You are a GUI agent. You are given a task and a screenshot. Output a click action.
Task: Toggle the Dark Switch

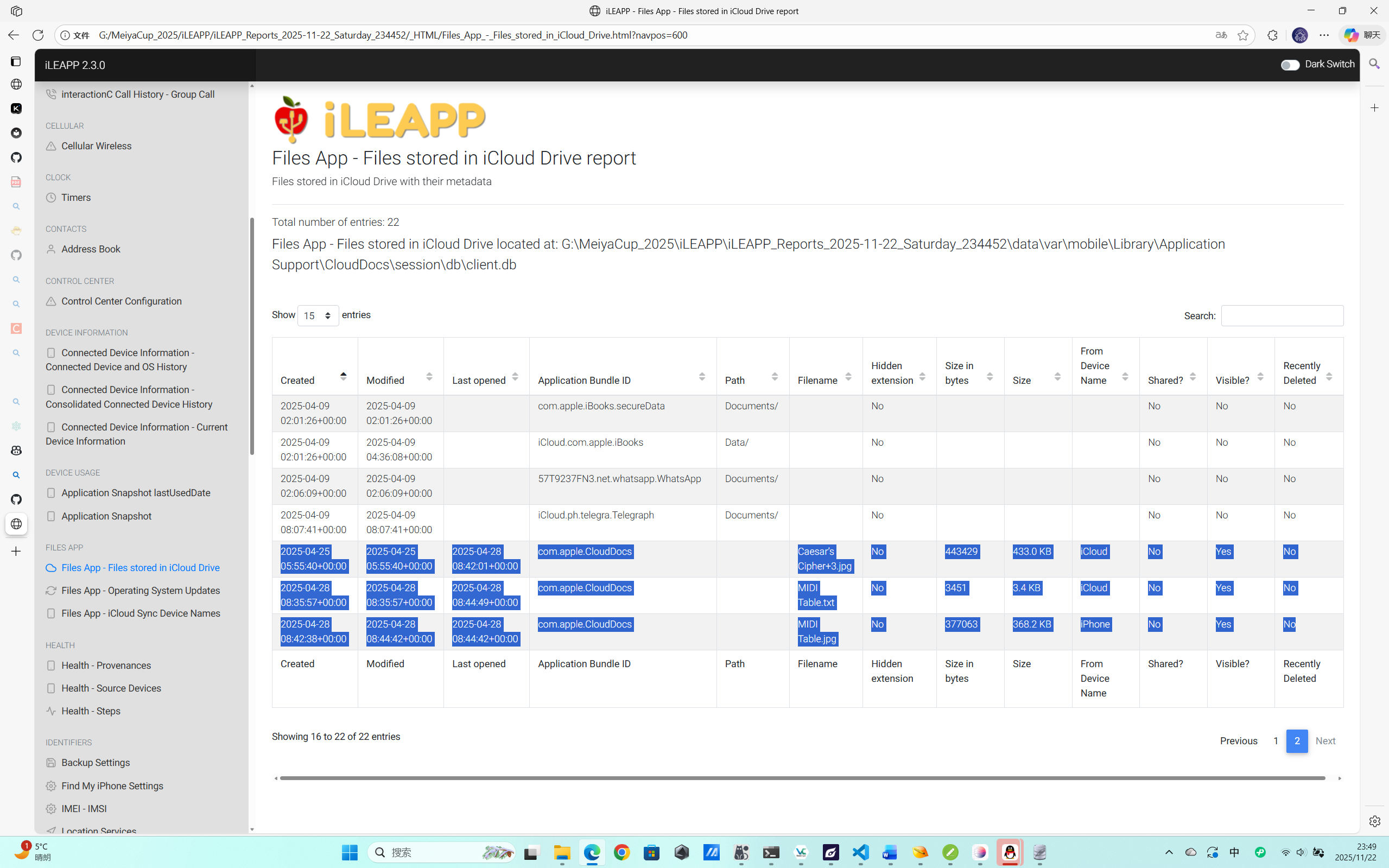[1290, 65]
